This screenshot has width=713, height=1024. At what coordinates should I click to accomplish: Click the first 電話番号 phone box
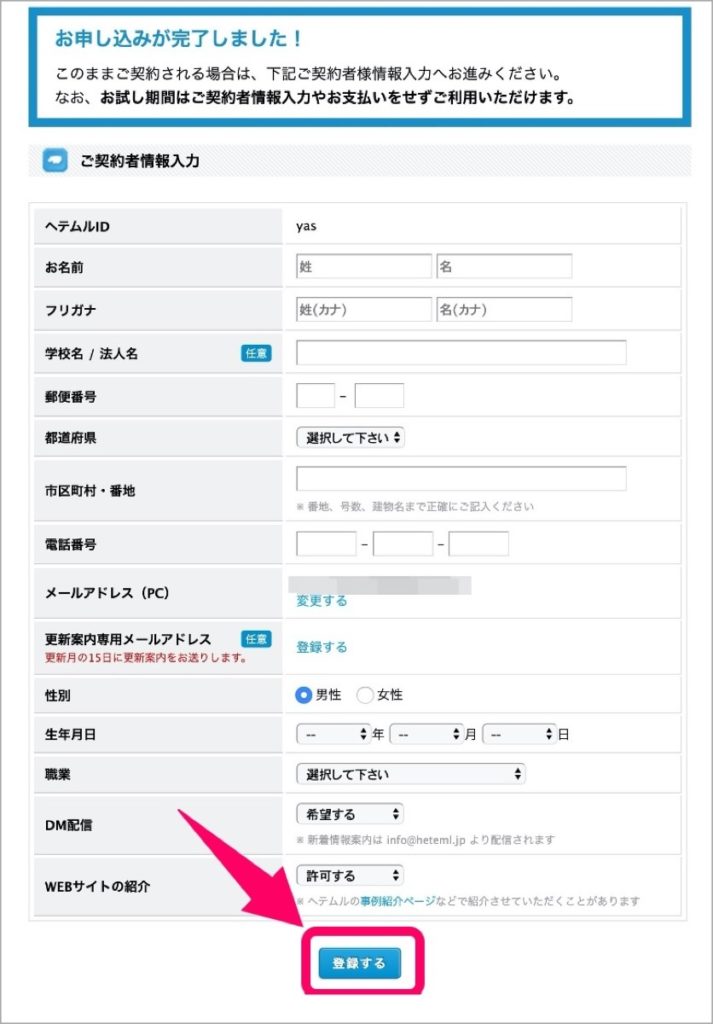(326, 543)
